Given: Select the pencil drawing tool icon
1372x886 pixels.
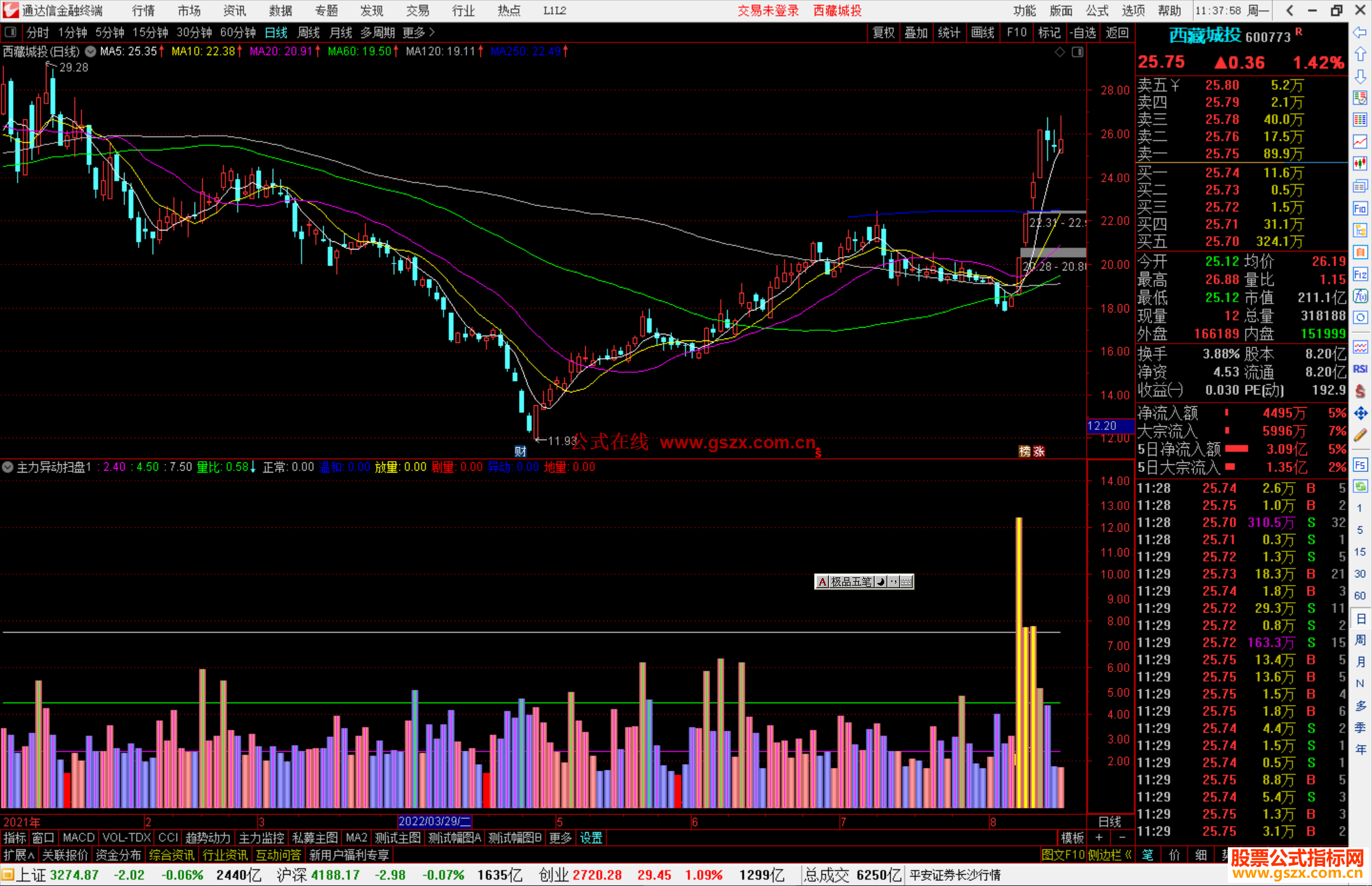Looking at the screenshot, I should (1360, 435).
